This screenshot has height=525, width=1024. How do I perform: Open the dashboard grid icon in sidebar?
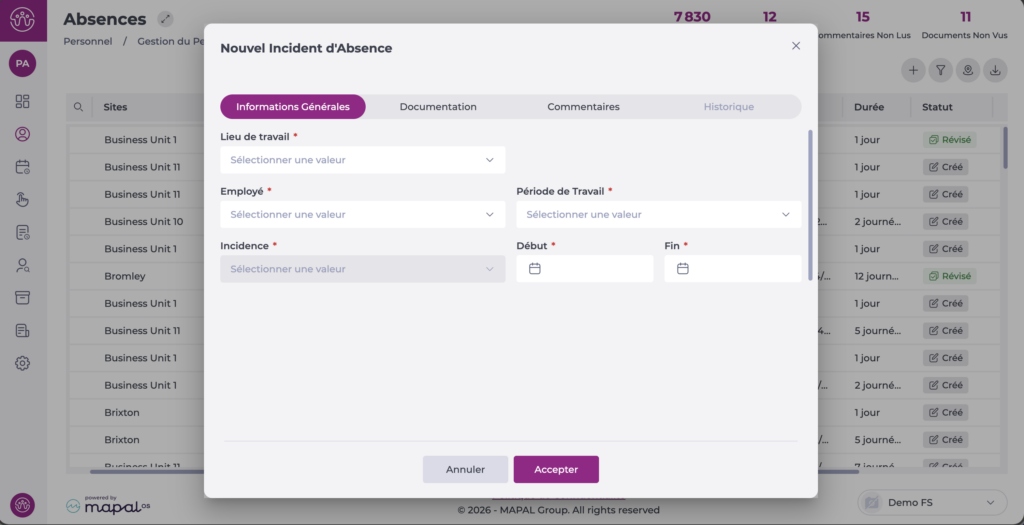(x=22, y=101)
